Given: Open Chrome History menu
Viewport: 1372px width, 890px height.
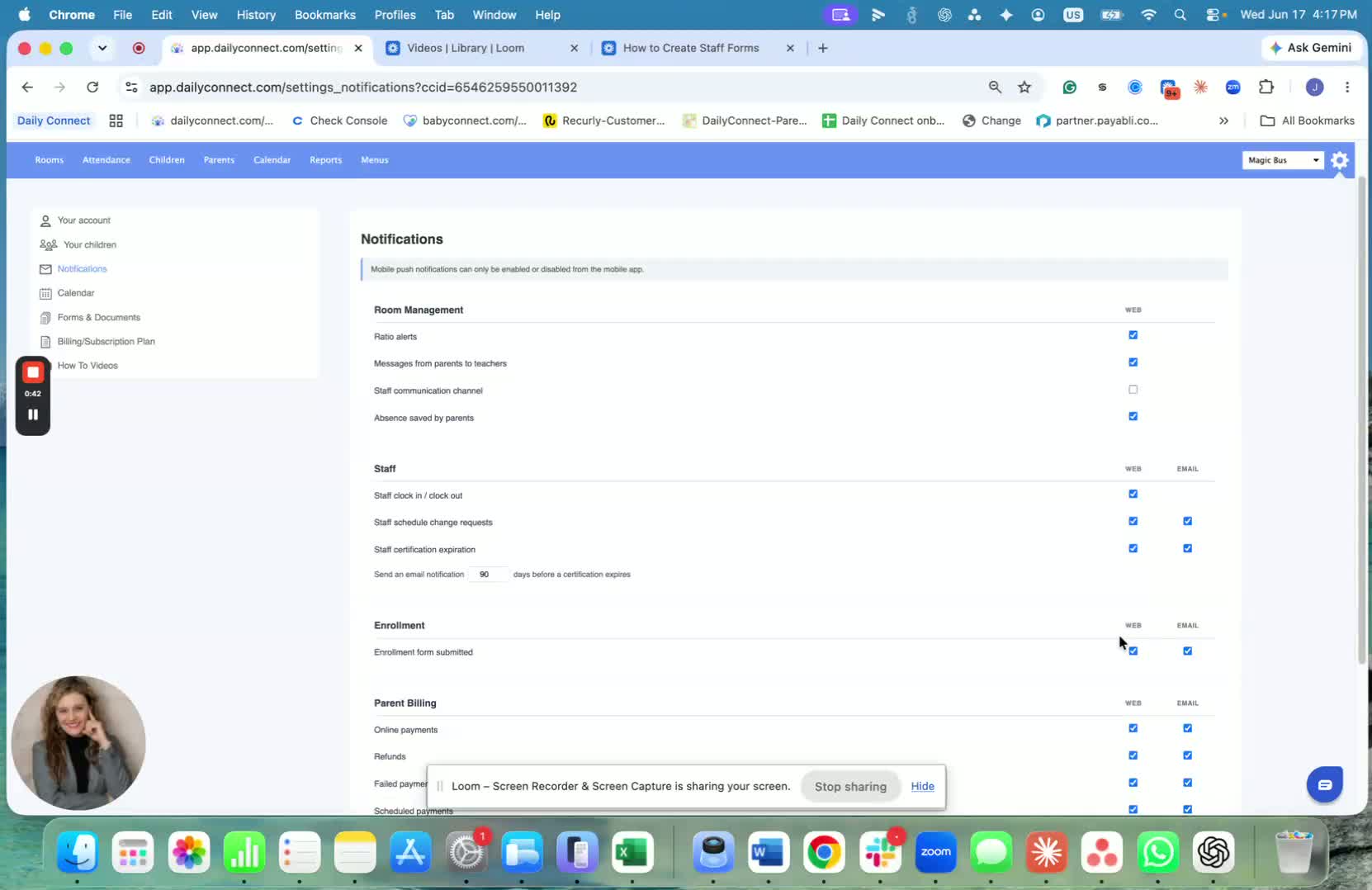Looking at the screenshot, I should coord(256,15).
